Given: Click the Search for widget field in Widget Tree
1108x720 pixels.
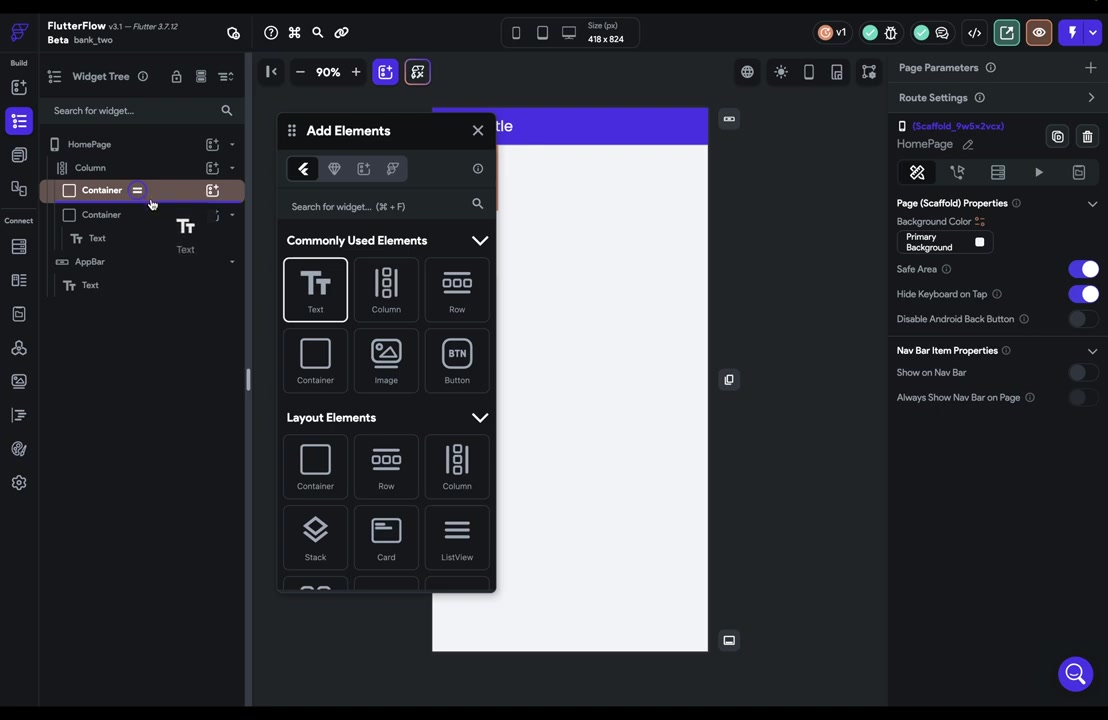Looking at the screenshot, I should [142, 111].
